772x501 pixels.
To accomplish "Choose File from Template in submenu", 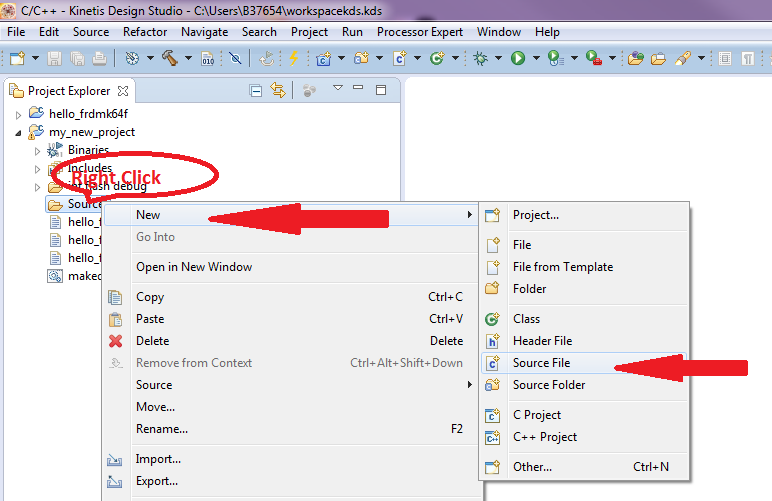I will 584,267.
